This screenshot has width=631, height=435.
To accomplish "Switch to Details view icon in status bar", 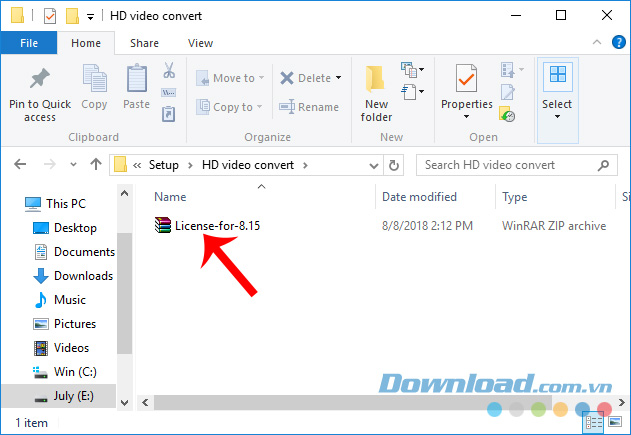I will (x=594, y=423).
